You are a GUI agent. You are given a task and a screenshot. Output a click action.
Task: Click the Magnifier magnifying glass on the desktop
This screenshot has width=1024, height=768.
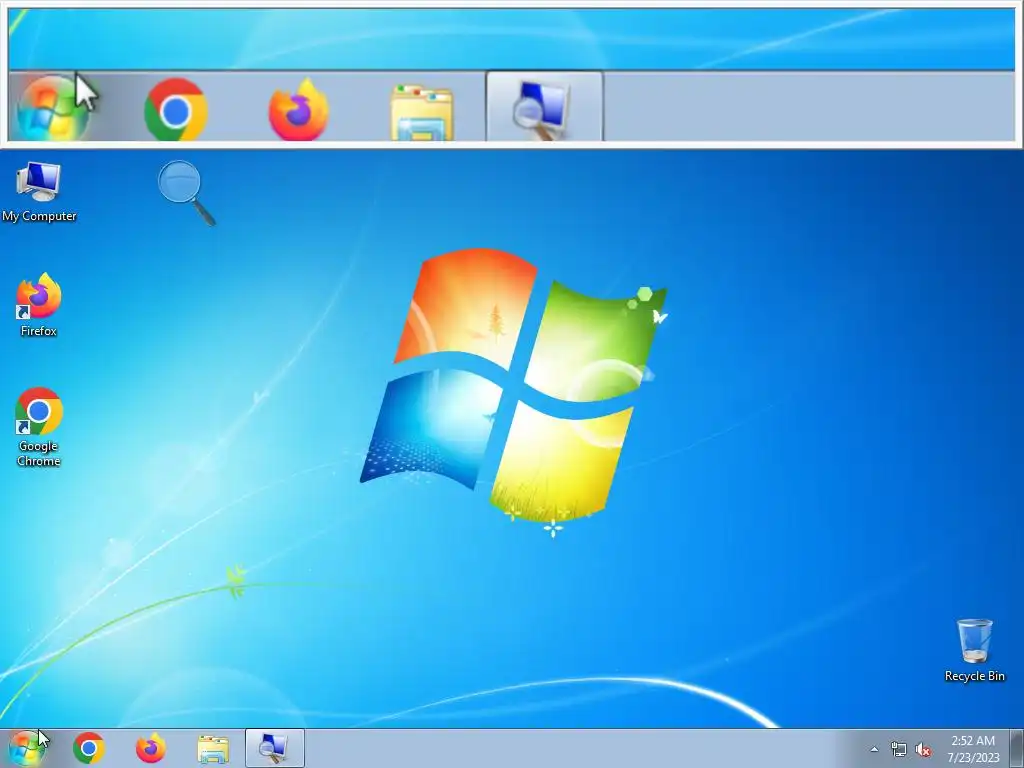tap(186, 193)
